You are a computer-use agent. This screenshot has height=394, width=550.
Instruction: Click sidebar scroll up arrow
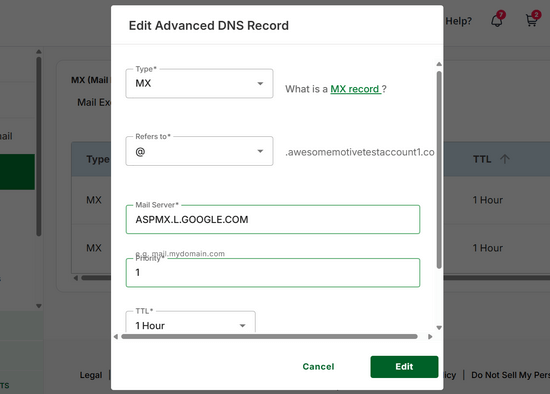tap(39, 52)
